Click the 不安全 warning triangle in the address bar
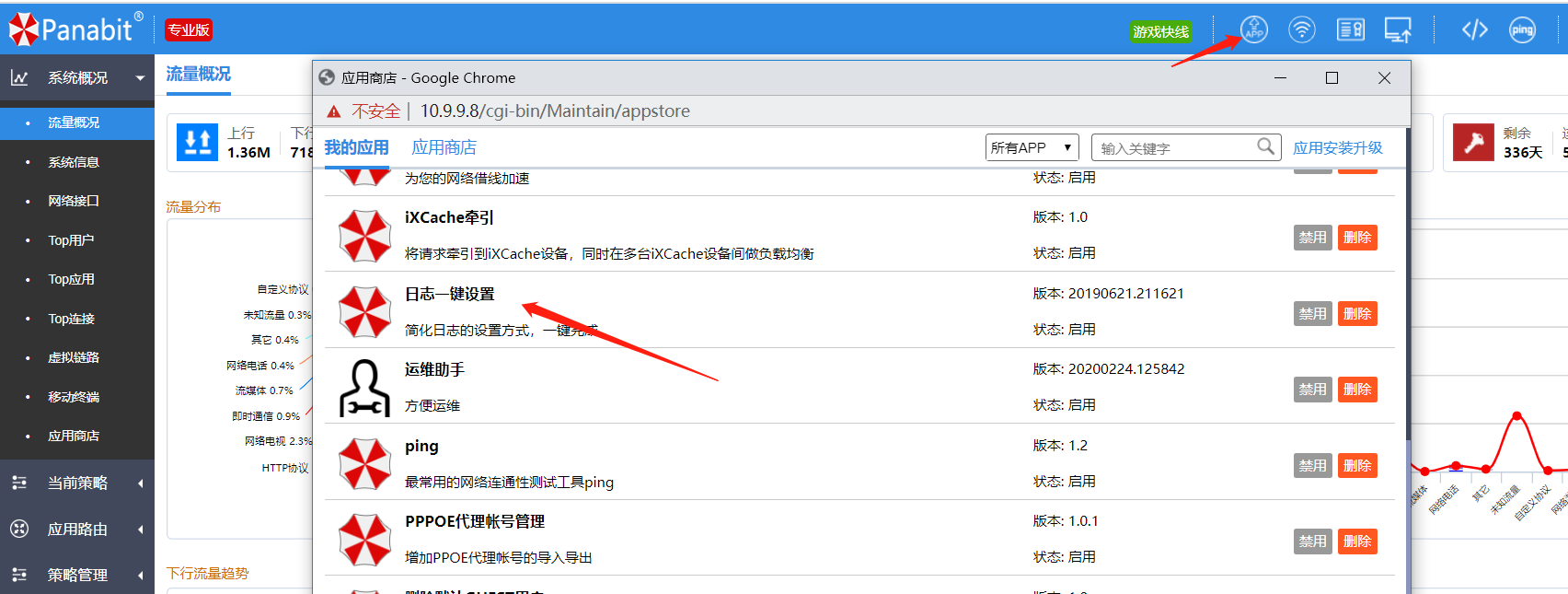The height and width of the screenshot is (594, 1568). point(334,111)
